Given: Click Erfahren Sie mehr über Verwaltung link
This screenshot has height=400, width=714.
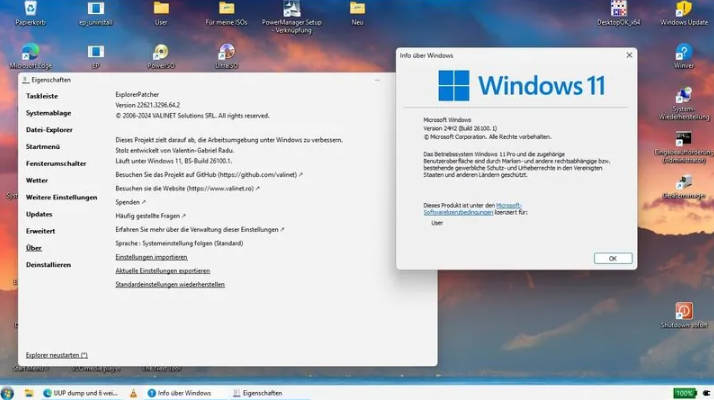Looking at the screenshot, I should tap(200, 230).
